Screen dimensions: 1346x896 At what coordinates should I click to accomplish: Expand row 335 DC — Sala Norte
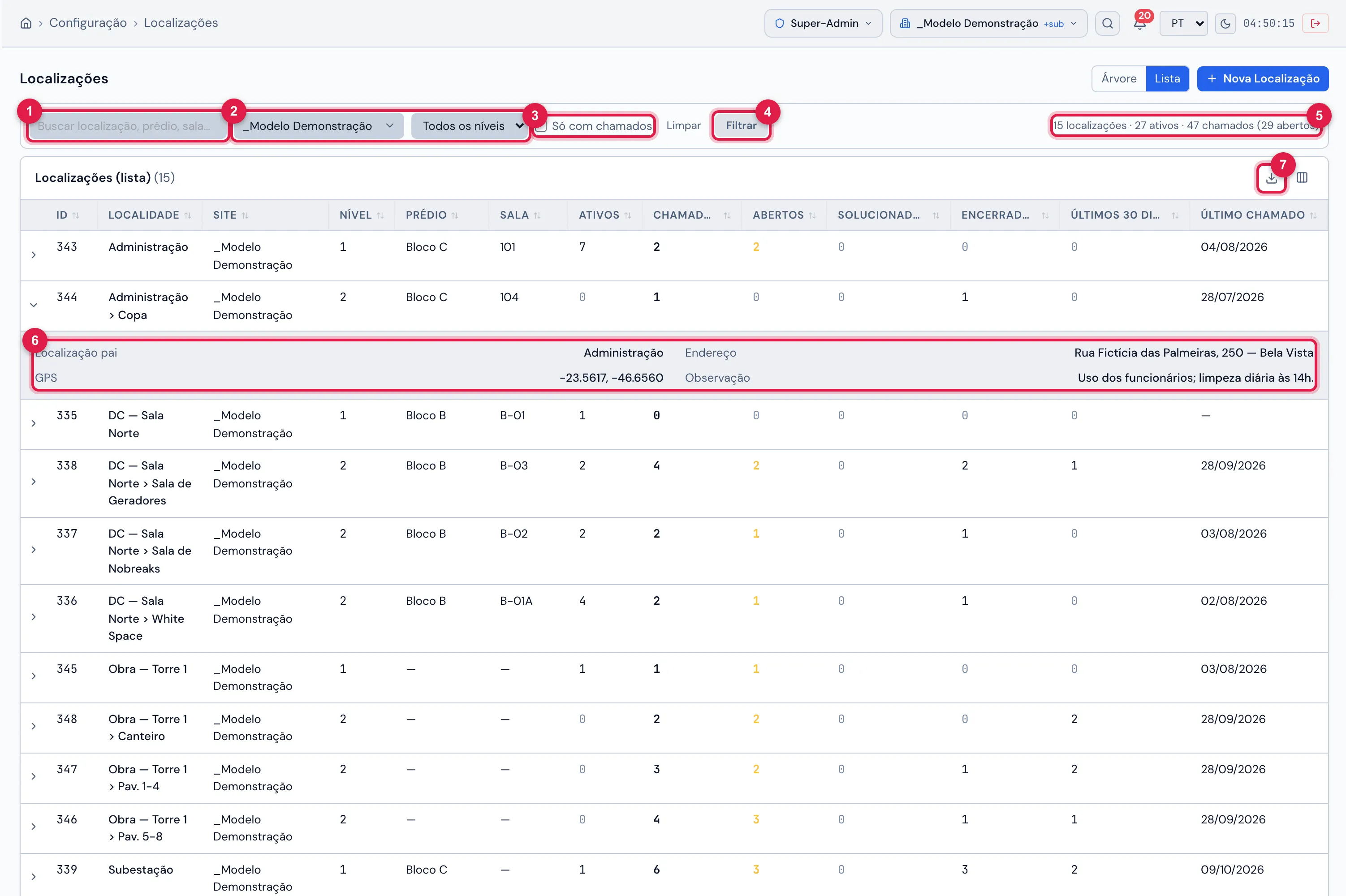pos(34,423)
